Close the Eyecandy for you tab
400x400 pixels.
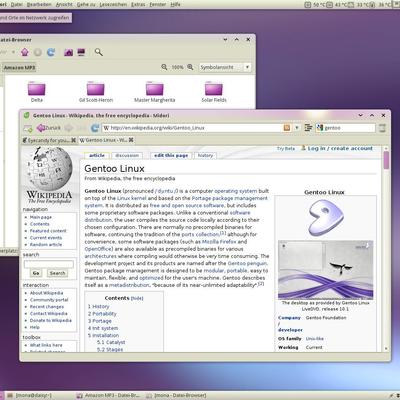pyautogui.click(x=73, y=140)
